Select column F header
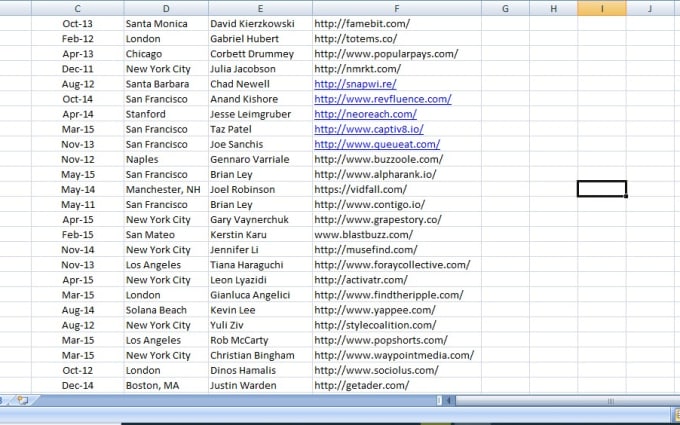The width and height of the screenshot is (680, 425). coord(397,8)
